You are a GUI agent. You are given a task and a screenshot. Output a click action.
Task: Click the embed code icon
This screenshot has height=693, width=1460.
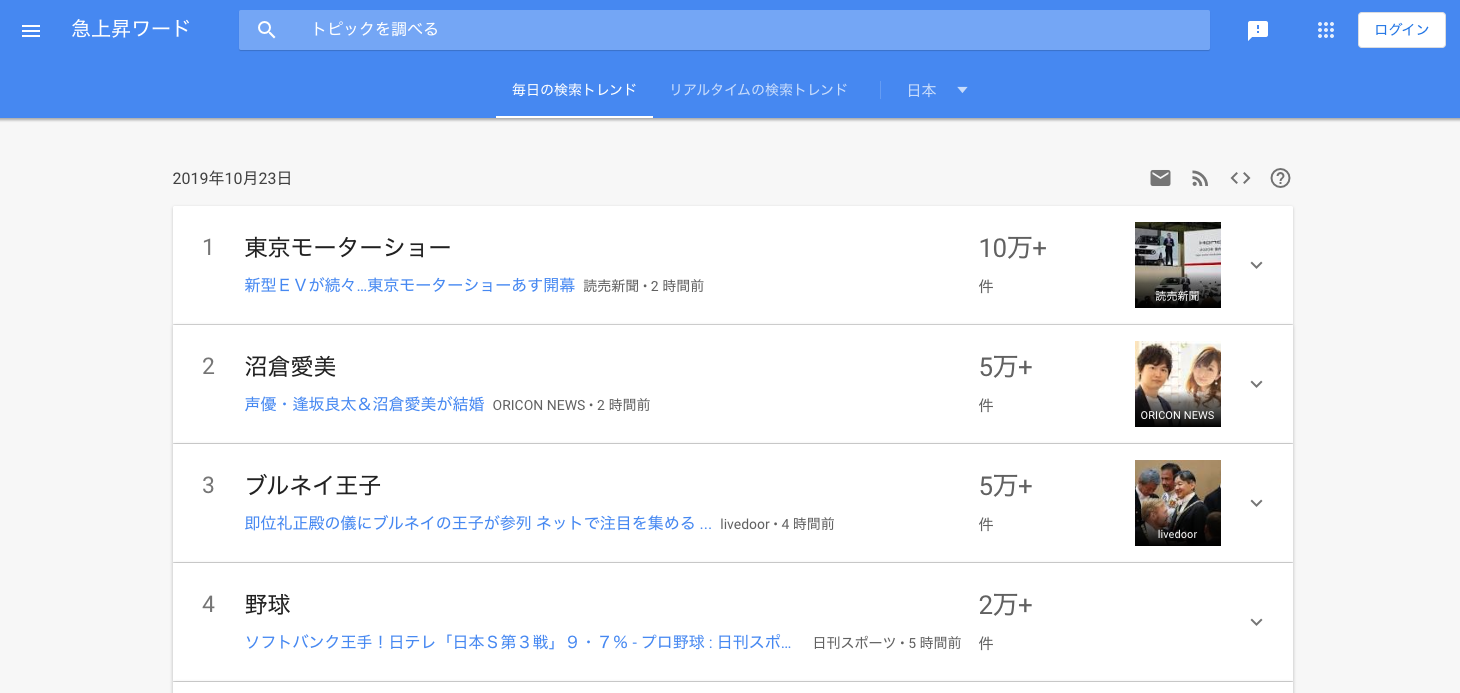(x=1240, y=178)
